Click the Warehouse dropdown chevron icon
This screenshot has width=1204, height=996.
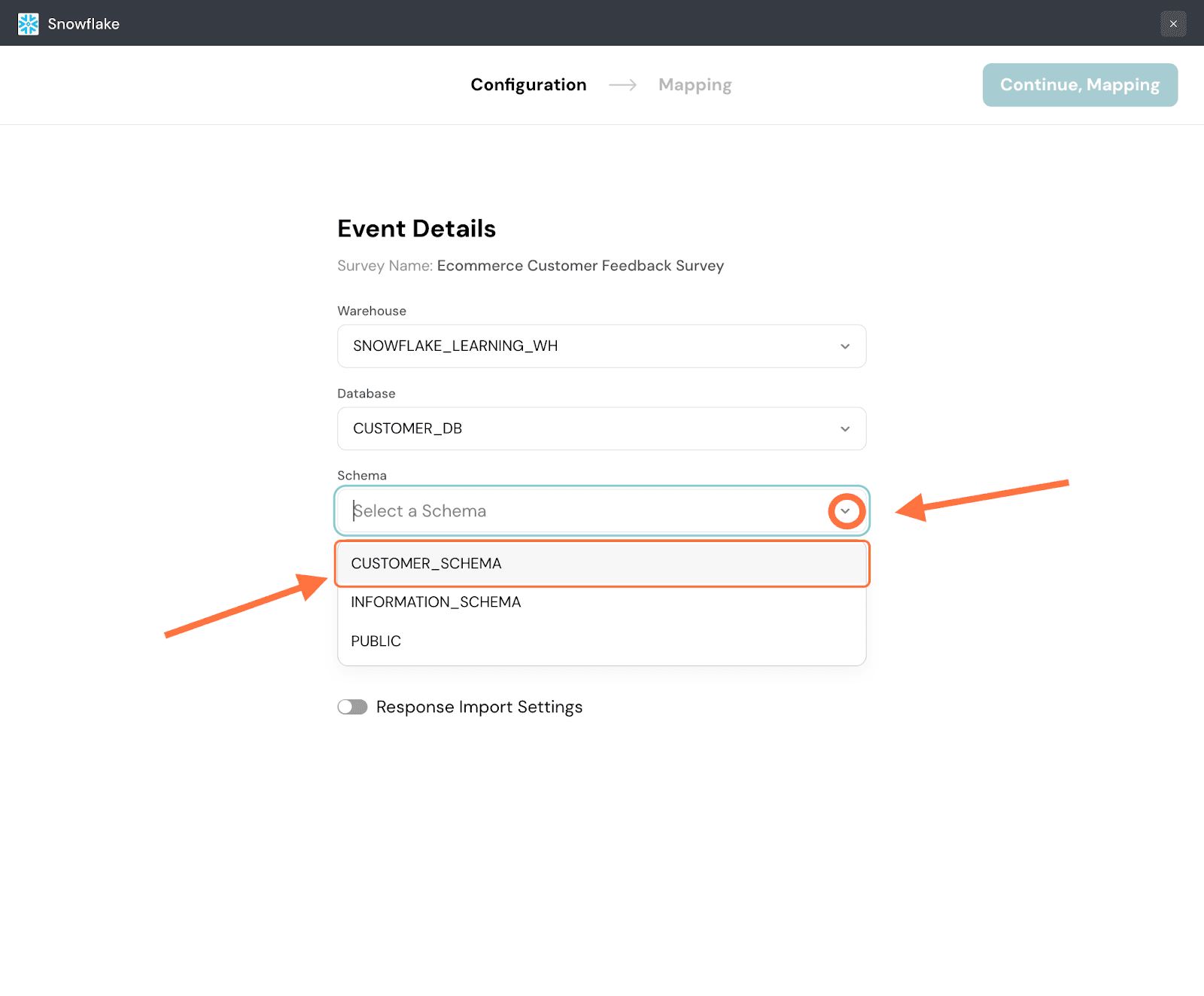point(844,346)
